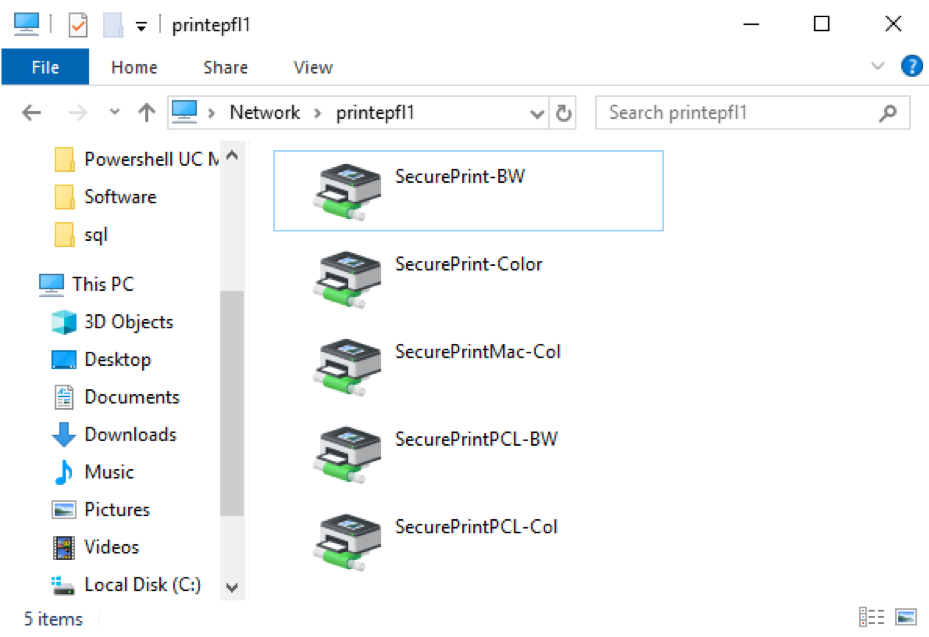929x637 pixels.
Task: Go up one level with Up arrow
Action: pos(146,112)
